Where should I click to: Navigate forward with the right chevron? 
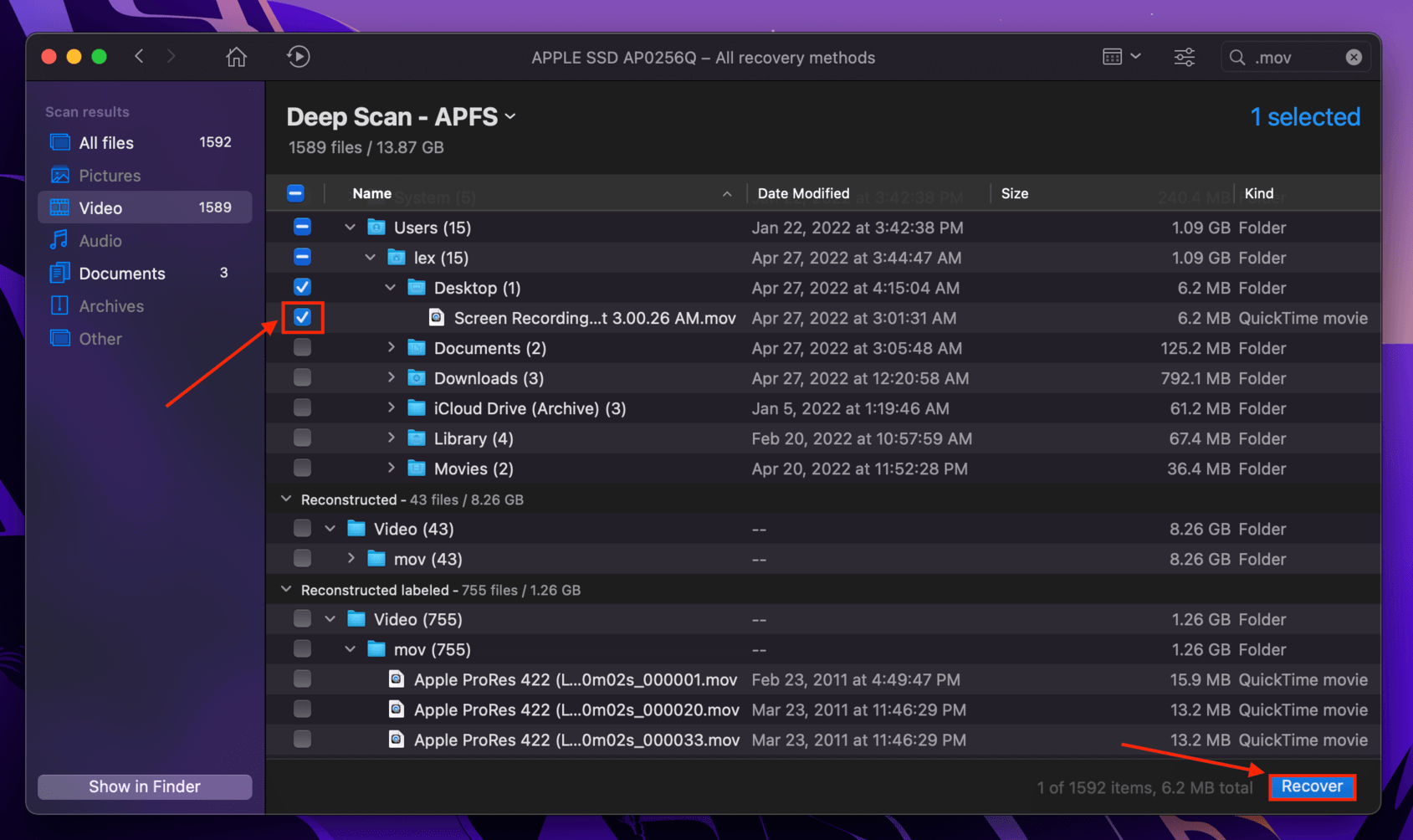[x=172, y=56]
